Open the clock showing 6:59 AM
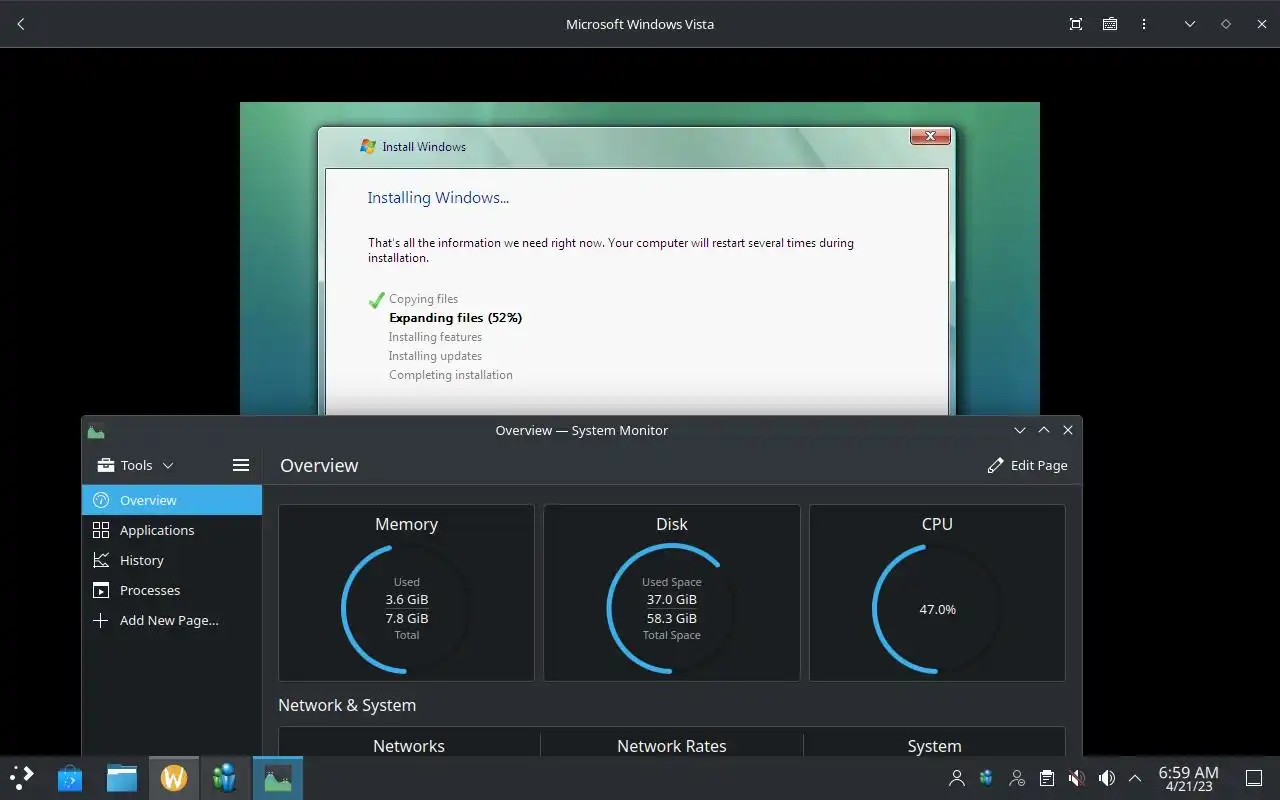 click(1188, 778)
